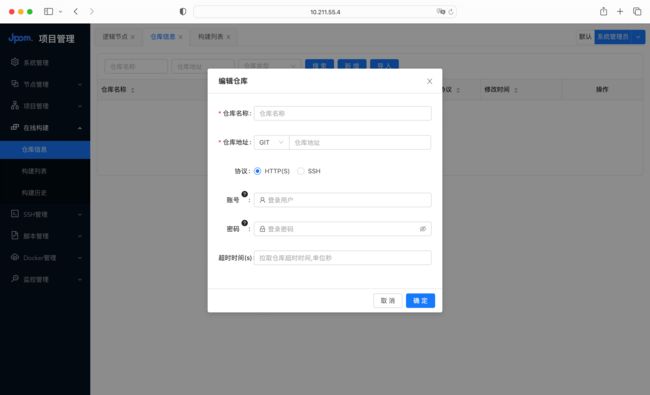
Task: Click the browser address bar 10.211.55.4
Action: point(325,12)
